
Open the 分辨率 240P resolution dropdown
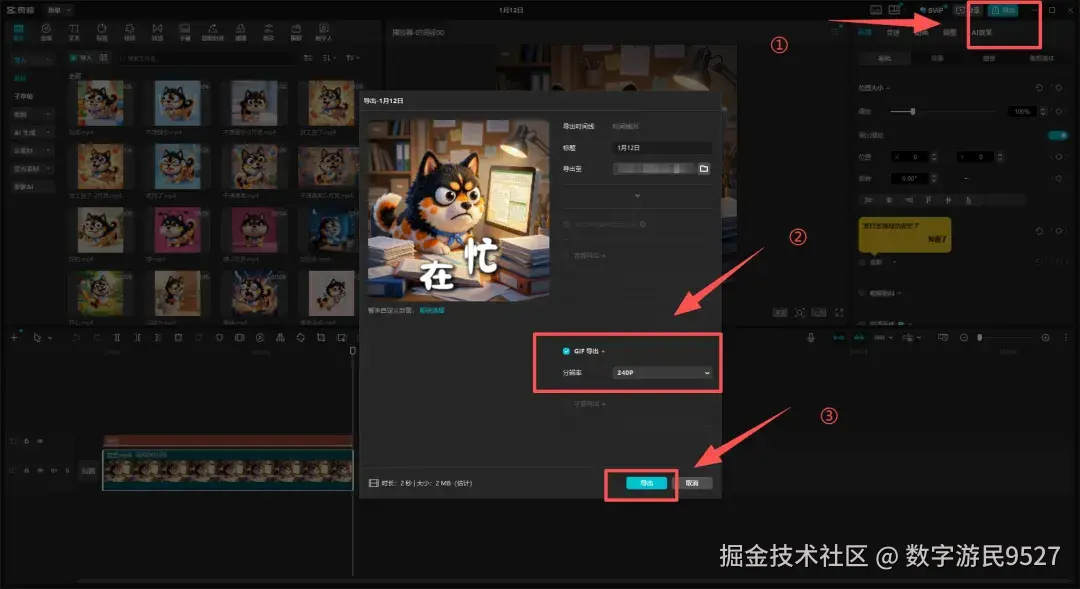662,373
